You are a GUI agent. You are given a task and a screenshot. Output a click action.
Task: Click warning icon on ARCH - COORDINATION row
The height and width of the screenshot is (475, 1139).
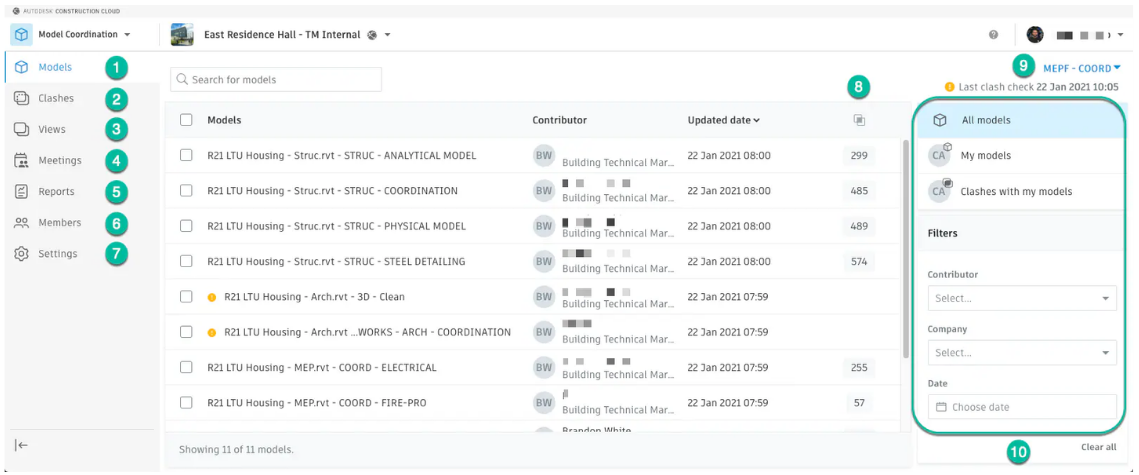point(212,332)
